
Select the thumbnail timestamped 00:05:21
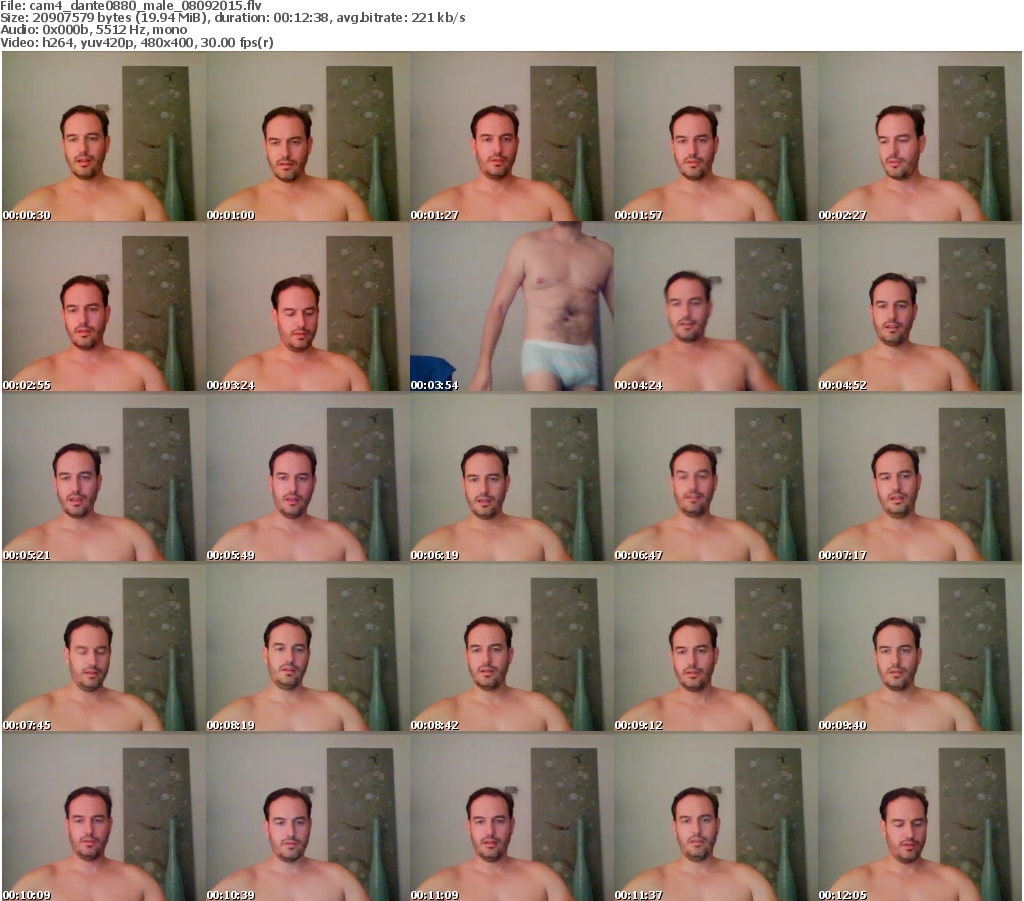(x=104, y=477)
